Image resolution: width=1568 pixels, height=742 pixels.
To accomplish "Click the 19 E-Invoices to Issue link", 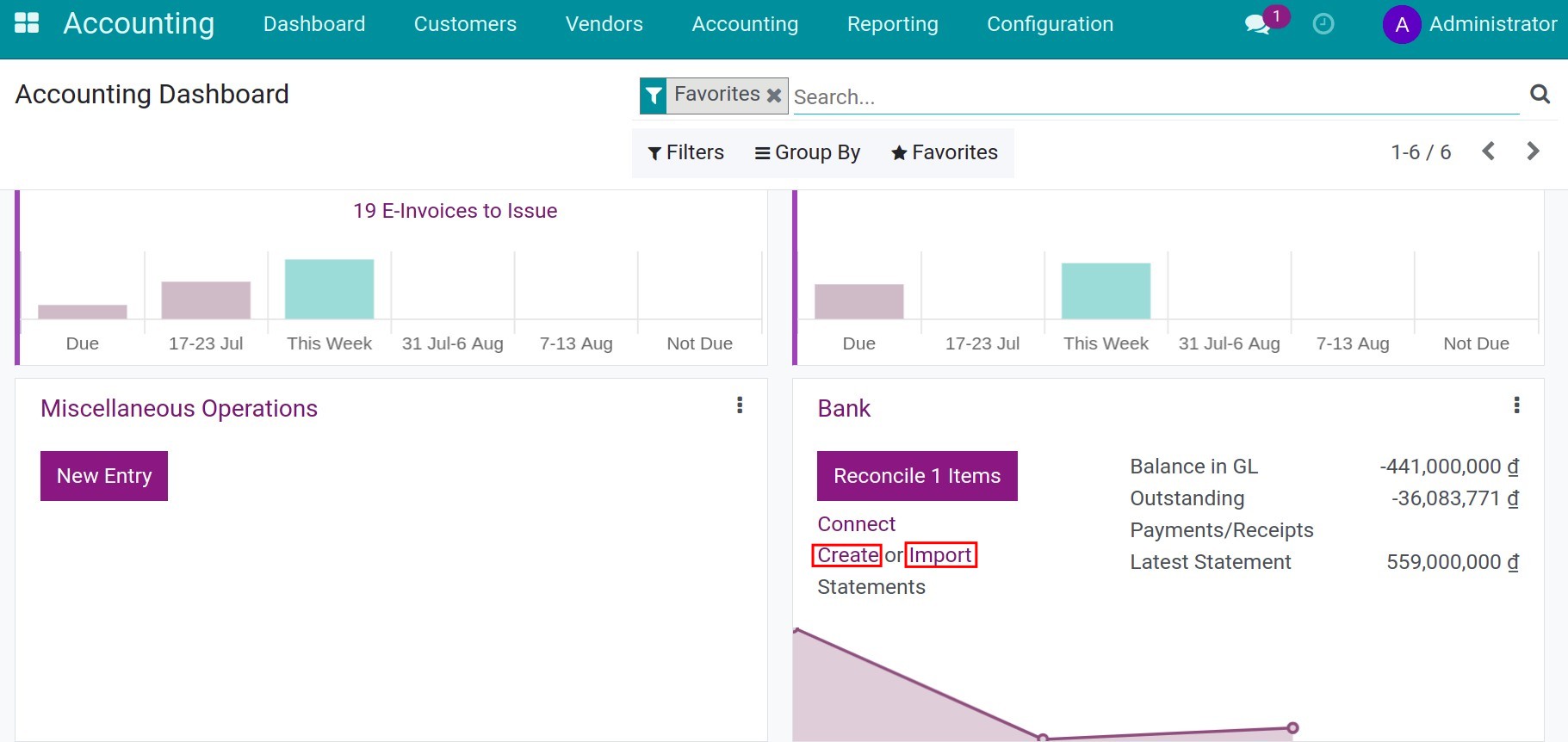I will 455,211.
